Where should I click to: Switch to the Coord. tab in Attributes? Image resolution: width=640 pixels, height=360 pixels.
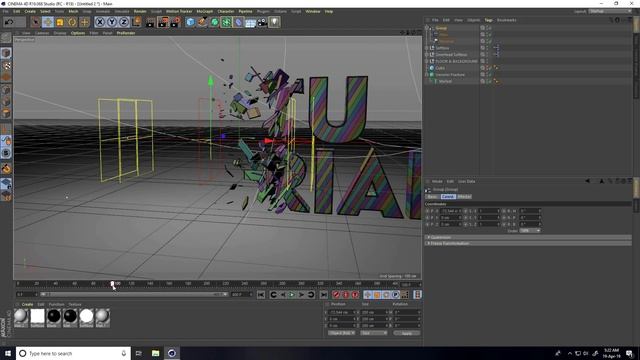(448, 197)
